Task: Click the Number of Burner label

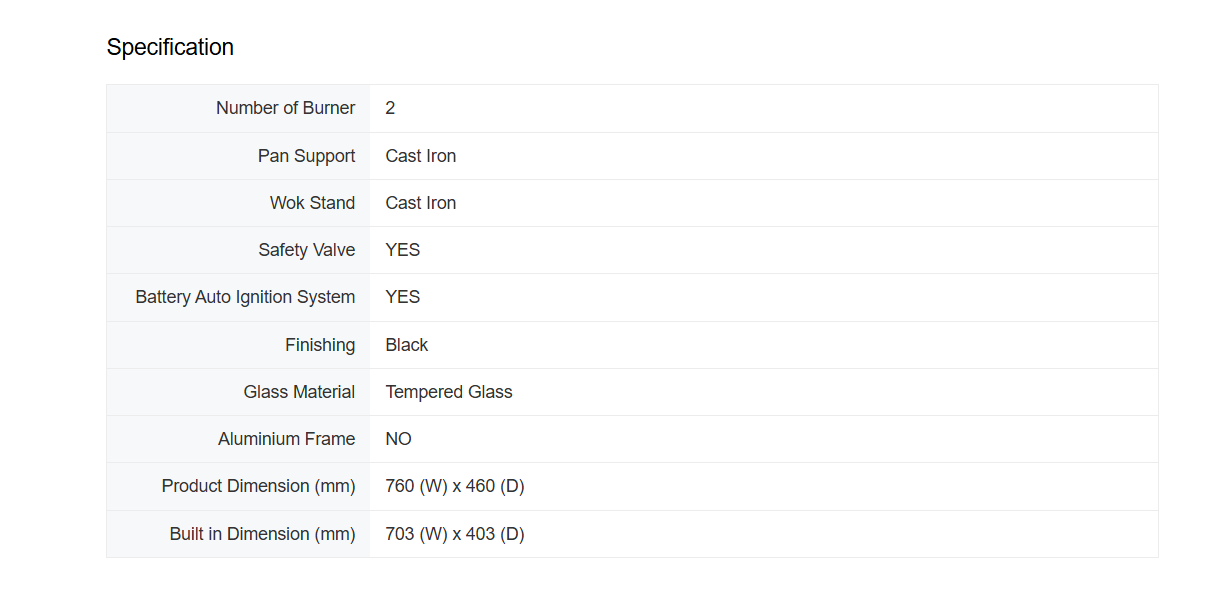Action: click(x=285, y=108)
